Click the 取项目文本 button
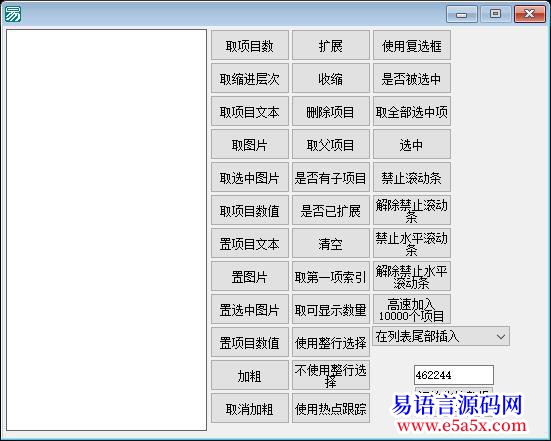 [x=249, y=111]
